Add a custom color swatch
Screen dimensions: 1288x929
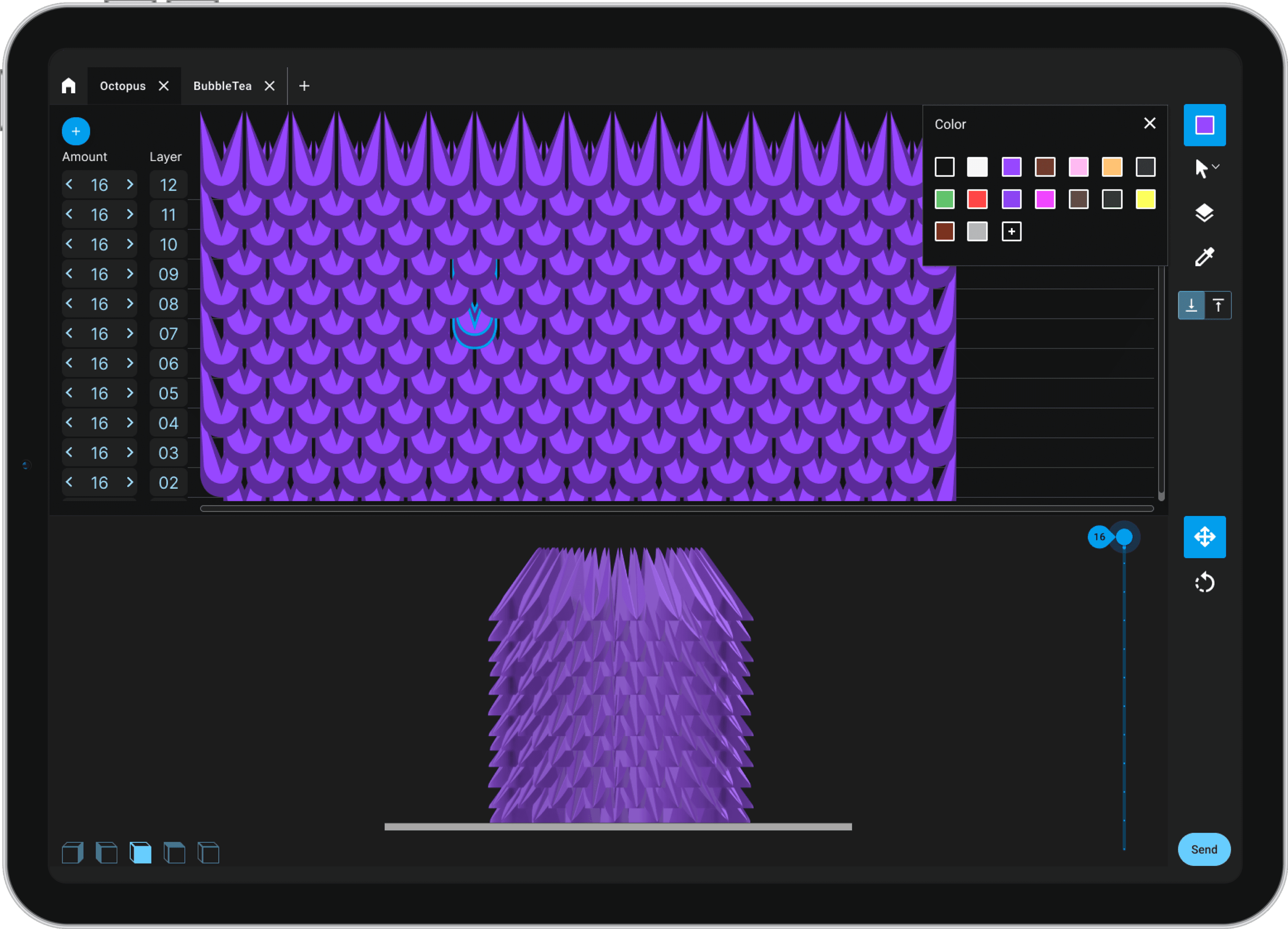pyautogui.click(x=1011, y=232)
